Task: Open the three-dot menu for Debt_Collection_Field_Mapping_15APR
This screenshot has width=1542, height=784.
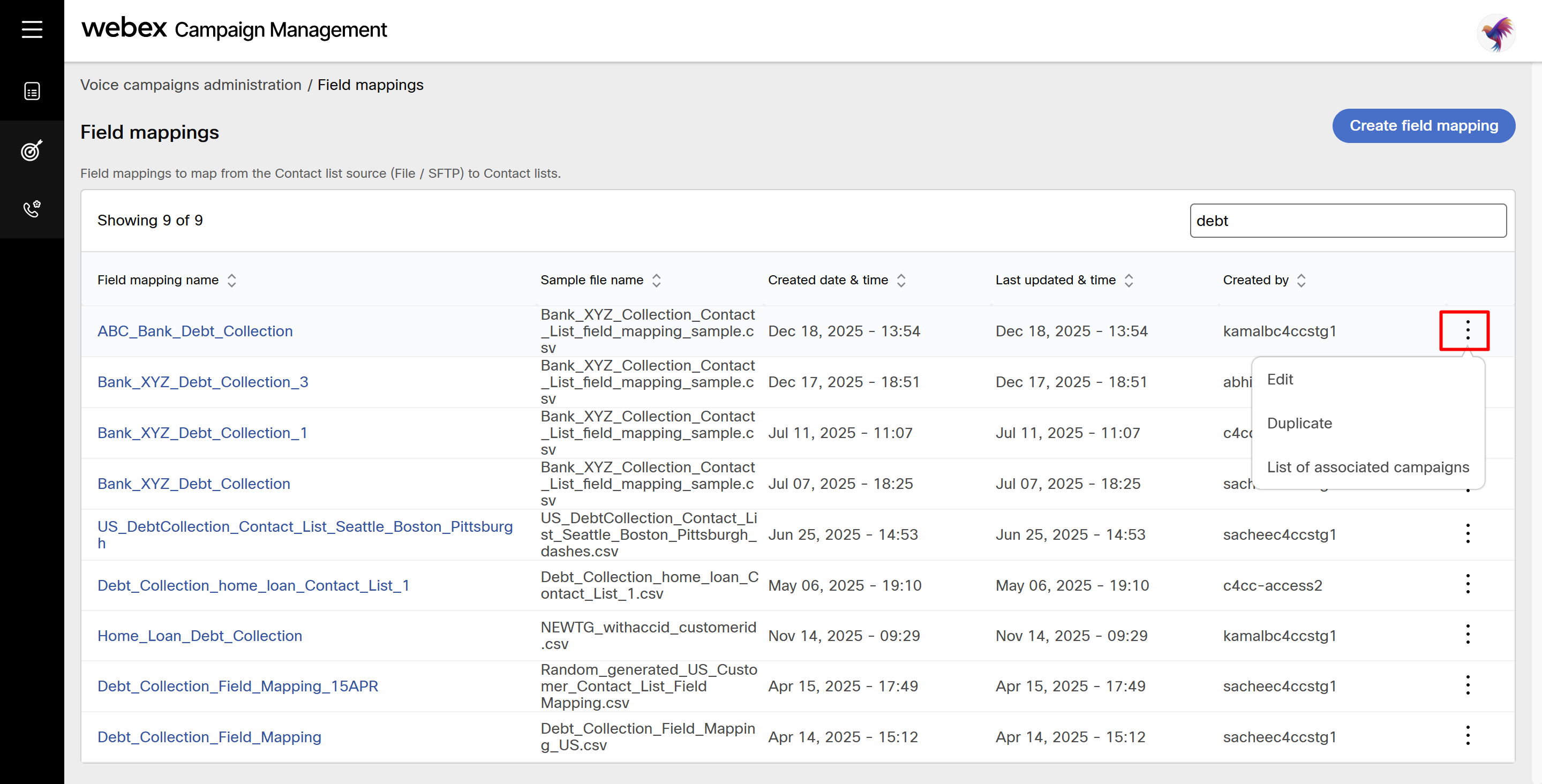Action: click(x=1467, y=685)
